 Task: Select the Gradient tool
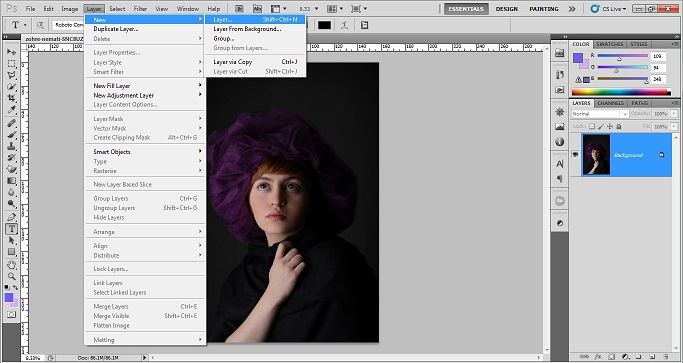[11, 181]
